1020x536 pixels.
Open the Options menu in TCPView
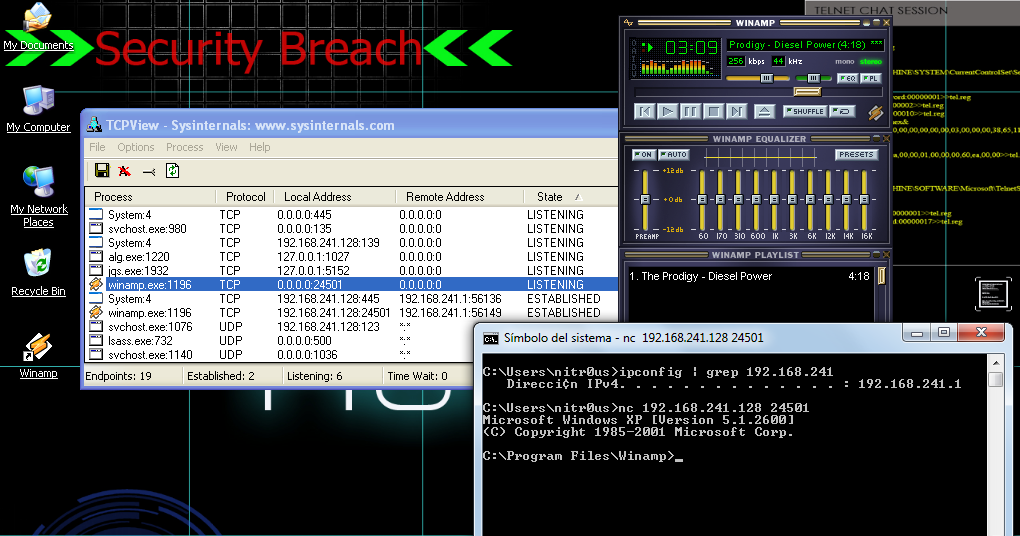(136, 147)
